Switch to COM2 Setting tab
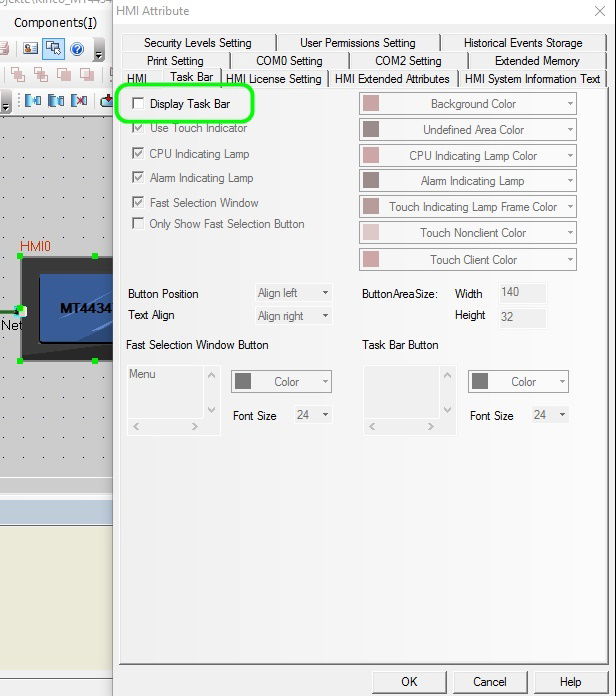Viewport: 616px width, 696px height. (408, 61)
